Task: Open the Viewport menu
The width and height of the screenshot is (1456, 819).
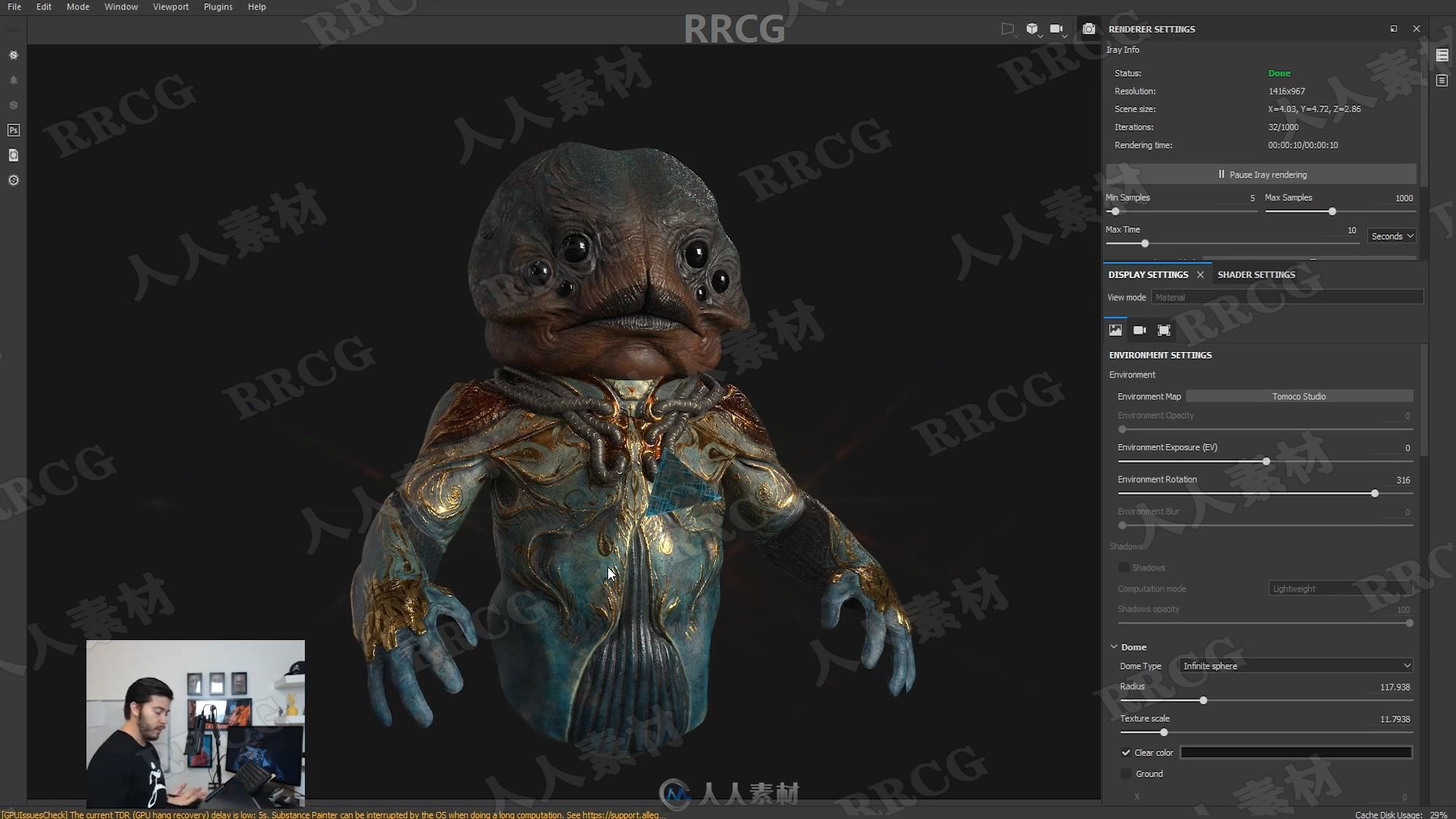Action: [x=170, y=7]
